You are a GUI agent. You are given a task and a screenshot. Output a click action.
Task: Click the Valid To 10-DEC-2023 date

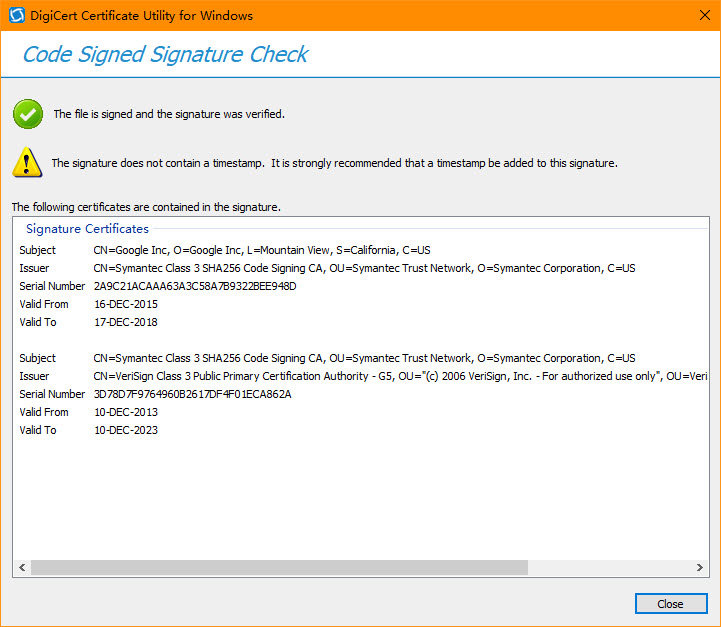(x=126, y=430)
